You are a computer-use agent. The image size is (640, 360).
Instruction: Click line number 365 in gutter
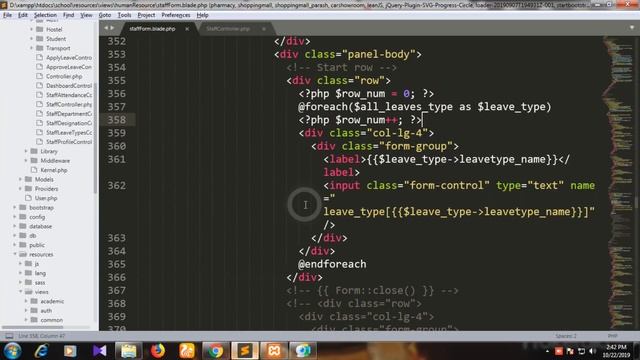(117, 264)
